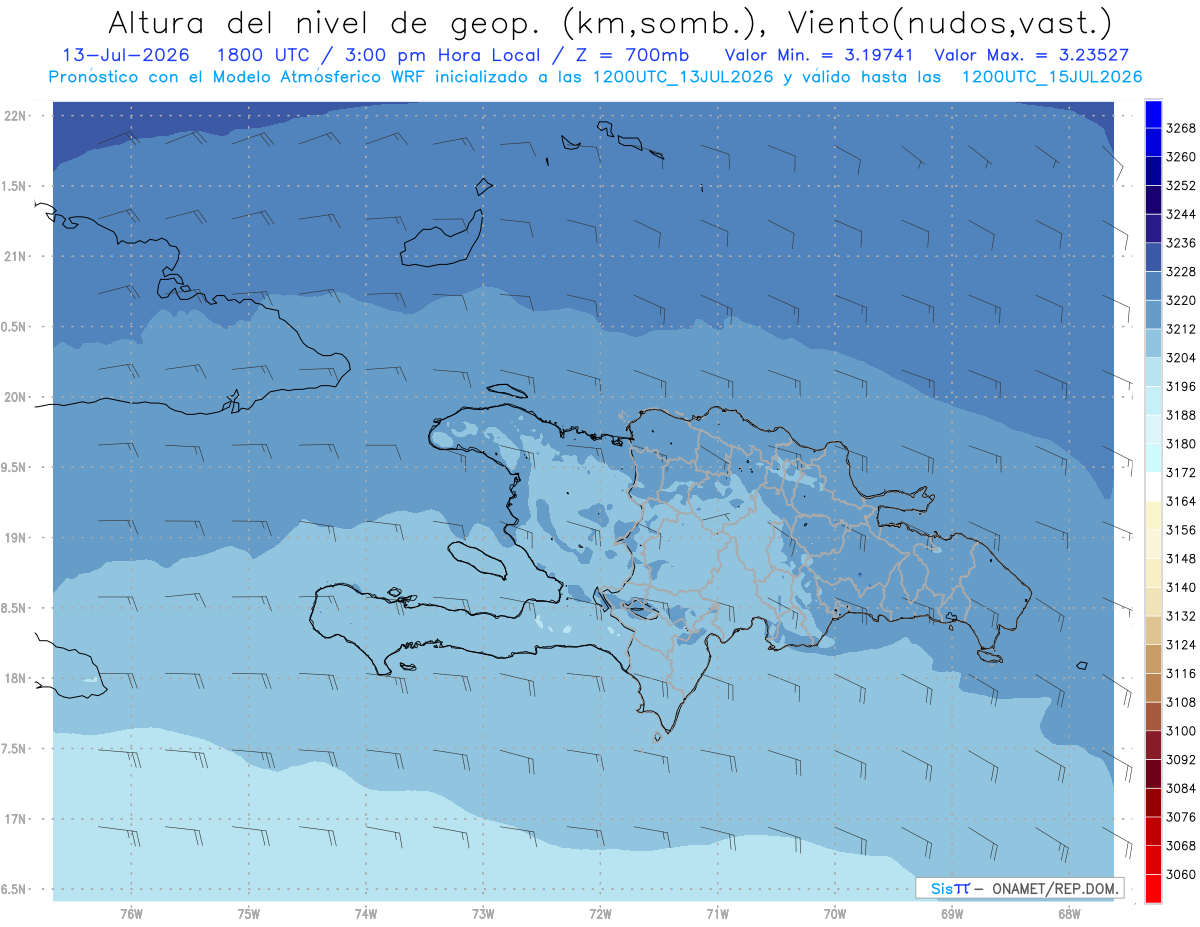The height and width of the screenshot is (927, 1200).
Task: Click the map title 'Altura del nivel de geop.'
Action: pyautogui.click(x=327, y=21)
